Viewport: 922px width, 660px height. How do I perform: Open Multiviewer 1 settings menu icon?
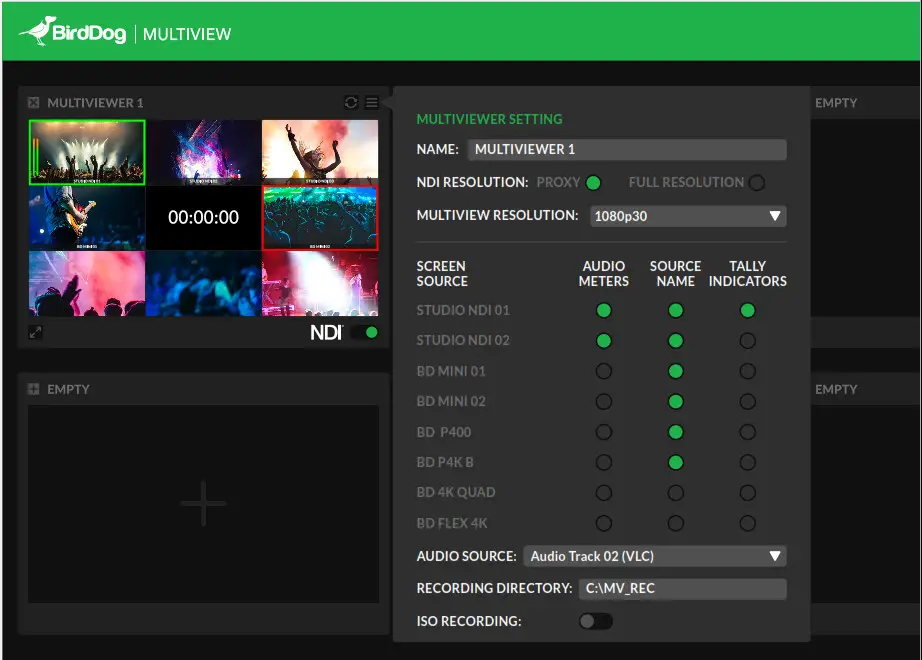click(x=371, y=102)
